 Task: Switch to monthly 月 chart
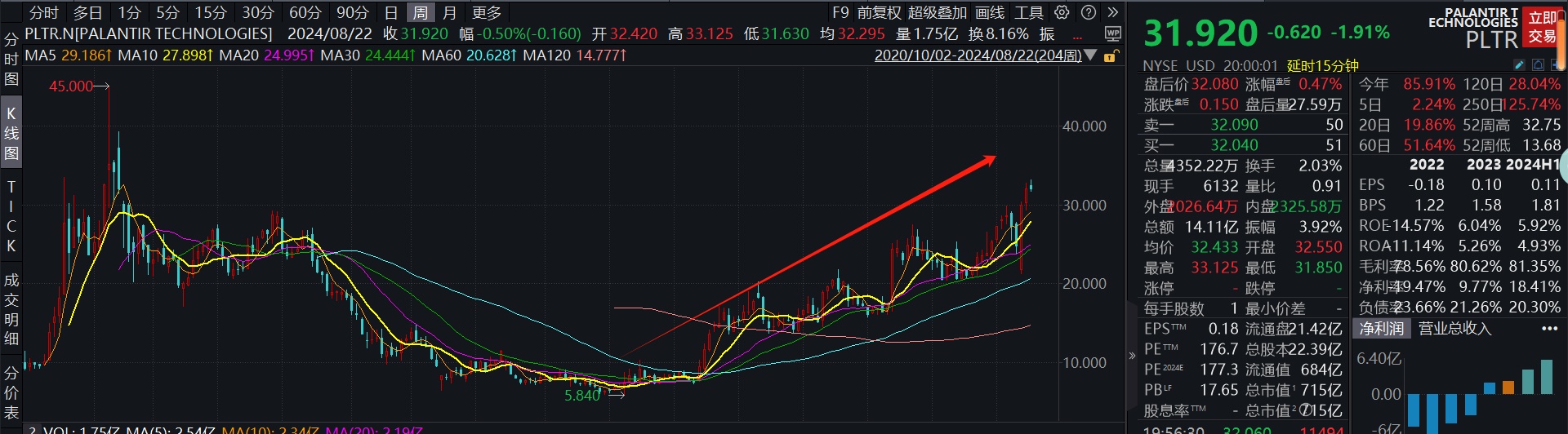click(x=449, y=12)
